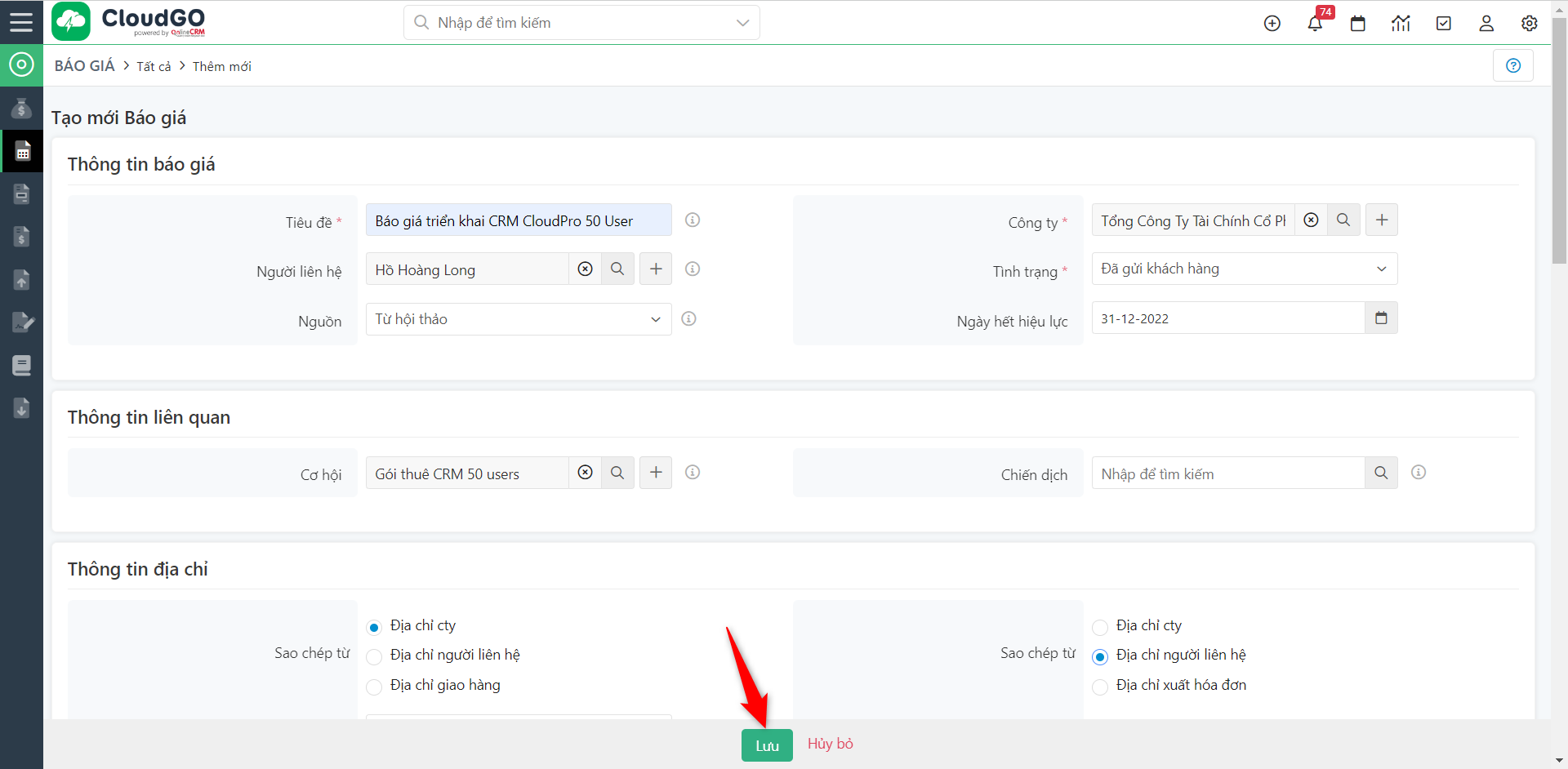Select left Địa chỉ người liên hệ radio
The height and width of the screenshot is (769, 1568).
click(375, 656)
